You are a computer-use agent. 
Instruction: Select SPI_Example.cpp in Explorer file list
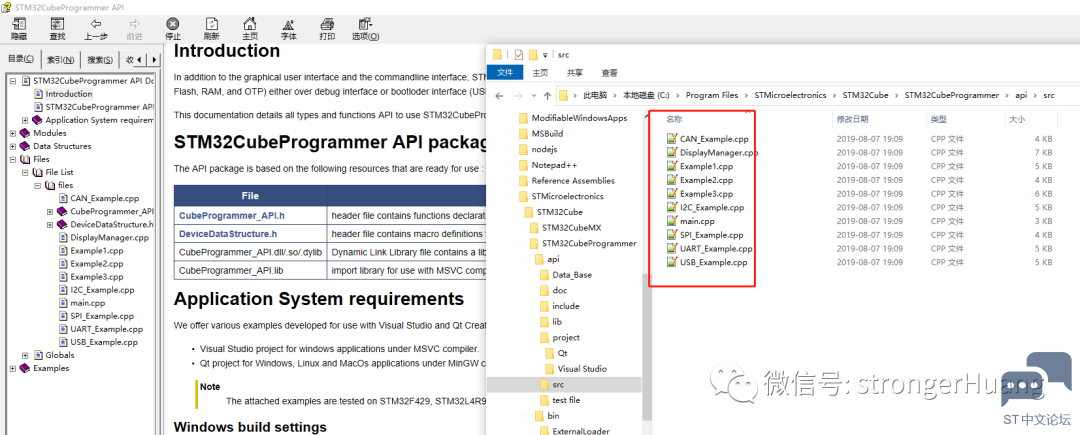click(705, 235)
